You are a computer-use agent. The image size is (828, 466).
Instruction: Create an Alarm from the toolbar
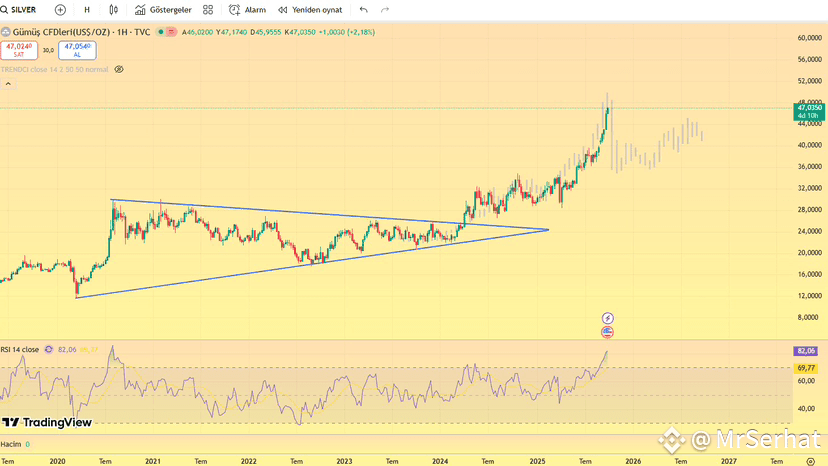[x=247, y=10]
